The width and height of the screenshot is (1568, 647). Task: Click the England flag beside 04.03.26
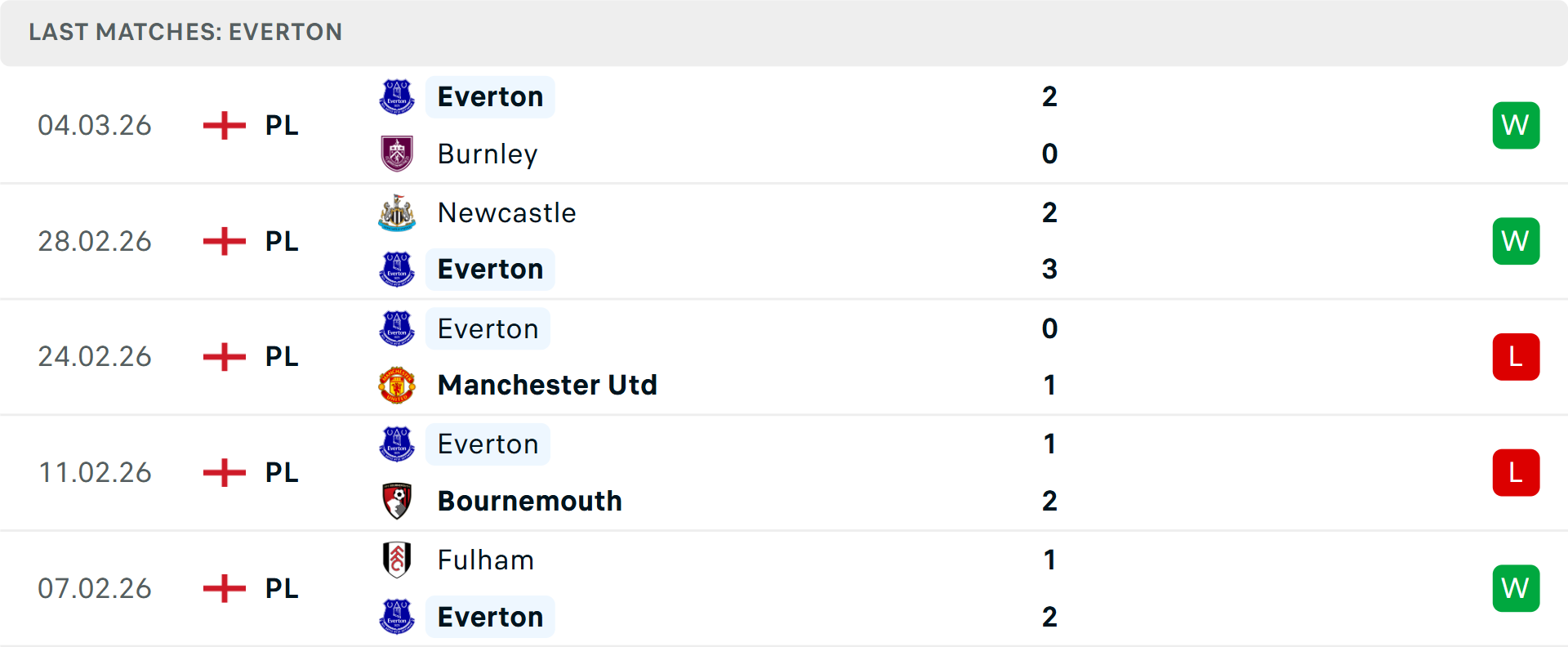pyautogui.click(x=223, y=125)
